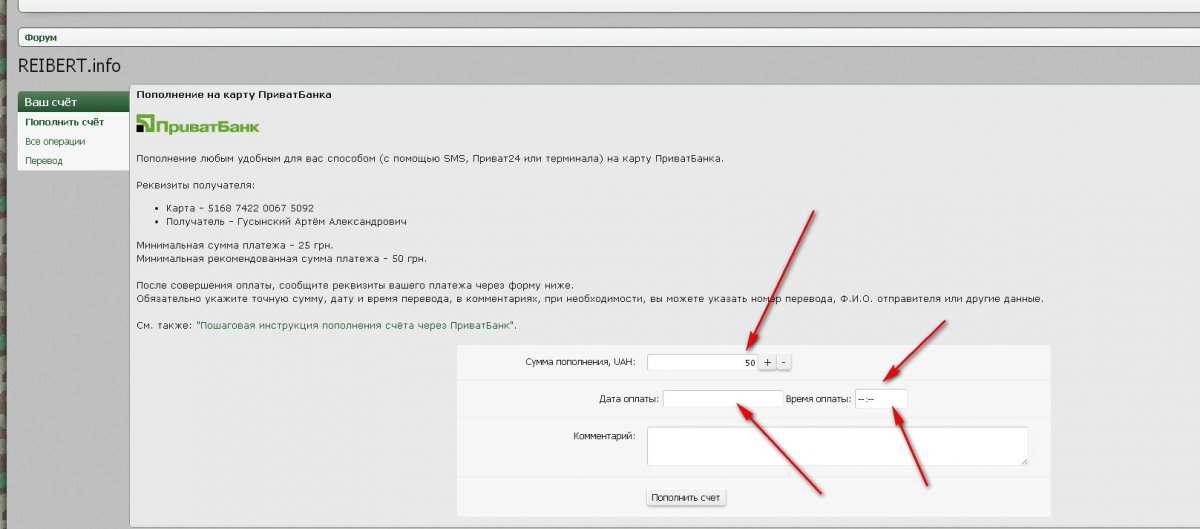Submit with Пополнить счет button
Screen dimensions: 1200x529
click(x=686, y=497)
